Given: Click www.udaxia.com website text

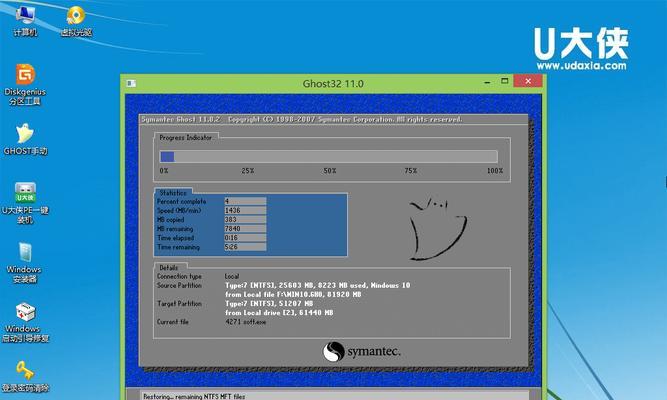Looking at the screenshot, I should 581,66.
